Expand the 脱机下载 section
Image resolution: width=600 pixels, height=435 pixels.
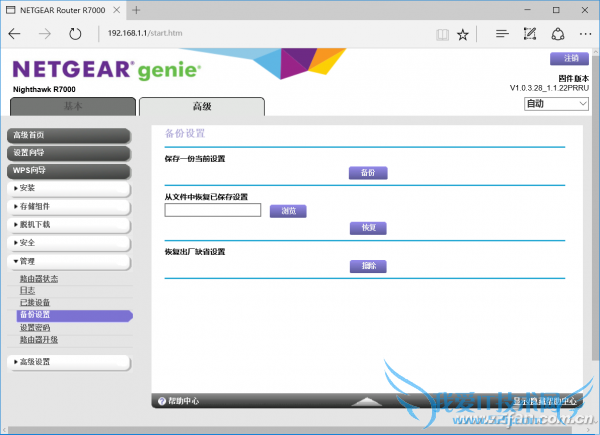[69, 225]
